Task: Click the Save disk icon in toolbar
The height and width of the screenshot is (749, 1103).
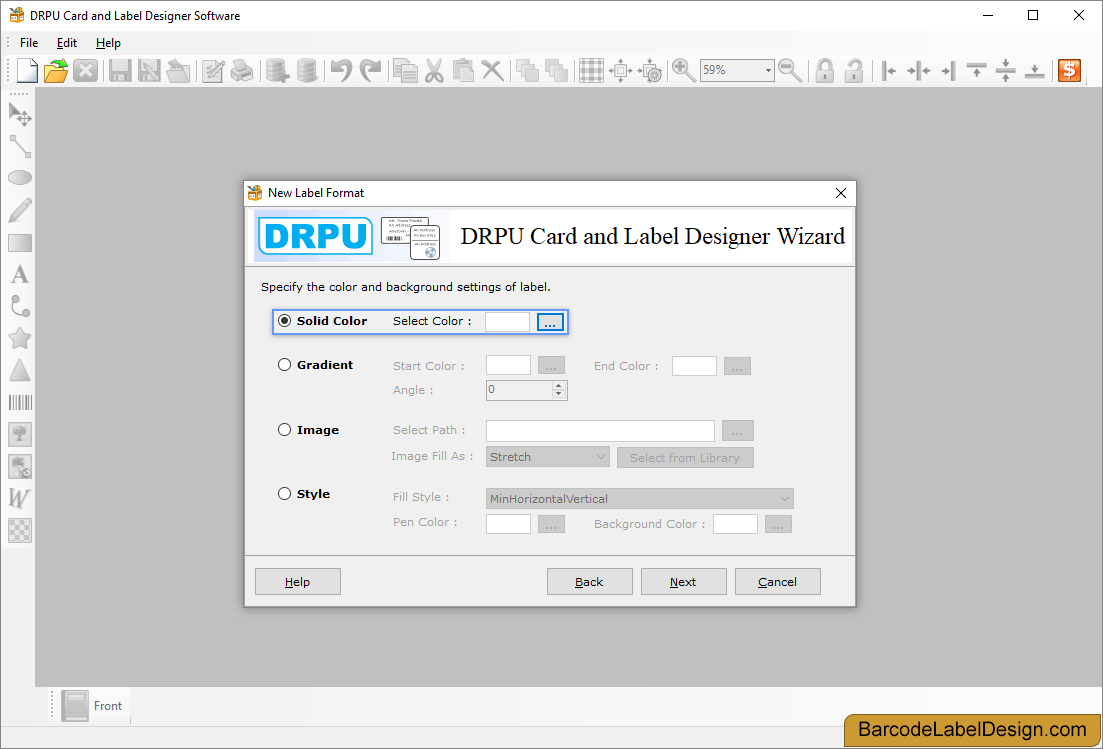Action: [x=120, y=70]
